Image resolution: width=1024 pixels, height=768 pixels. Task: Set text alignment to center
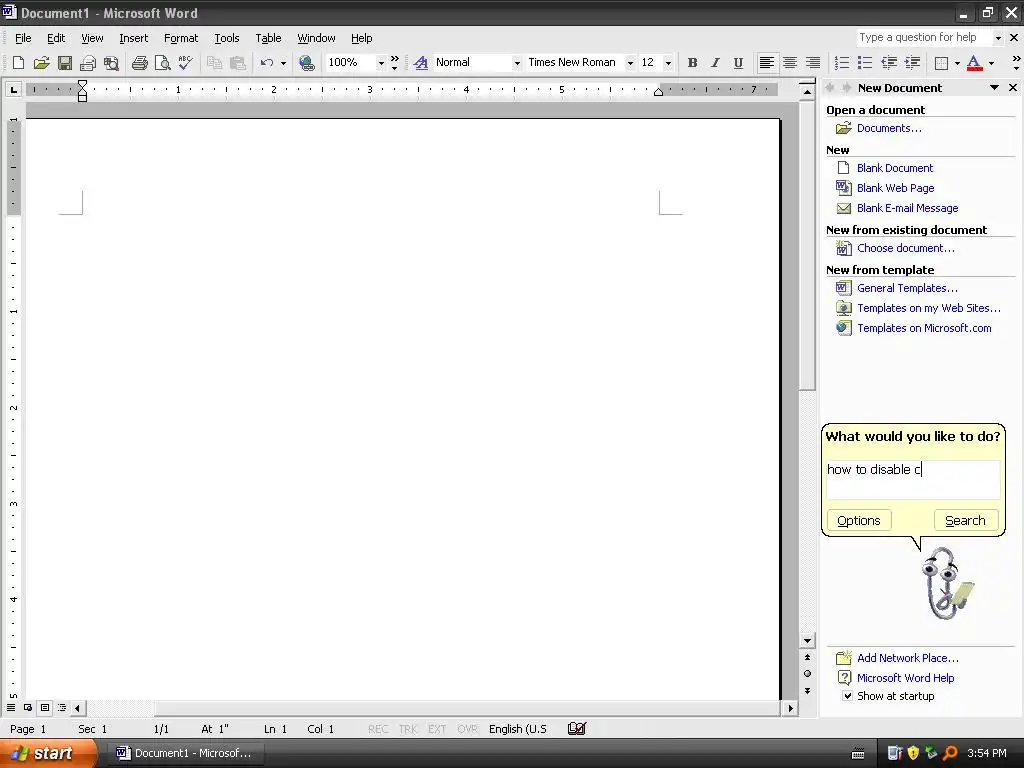click(x=790, y=63)
